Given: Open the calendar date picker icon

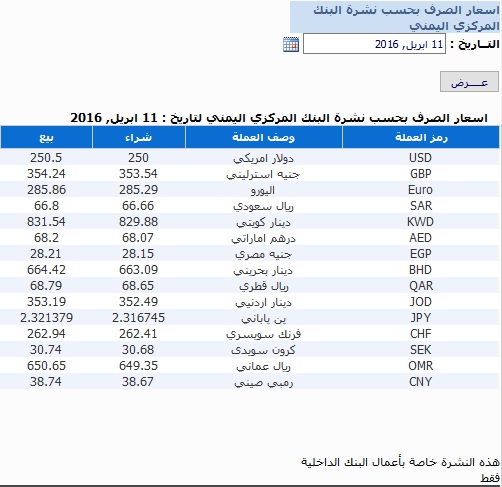Looking at the screenshot, I should tap(291, 44).
